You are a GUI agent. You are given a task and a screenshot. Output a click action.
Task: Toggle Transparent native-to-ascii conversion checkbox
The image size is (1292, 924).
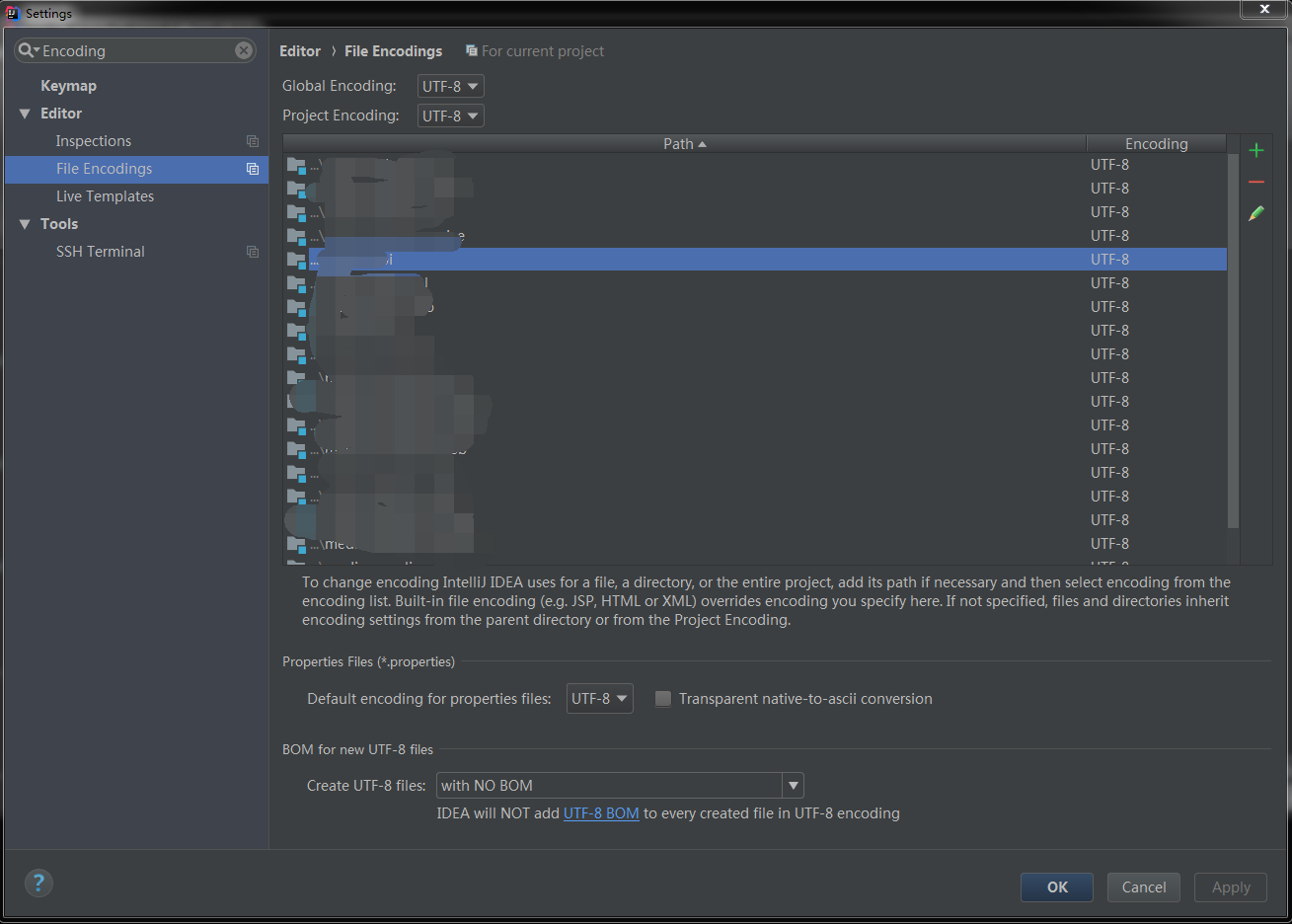tap(663, 699)
